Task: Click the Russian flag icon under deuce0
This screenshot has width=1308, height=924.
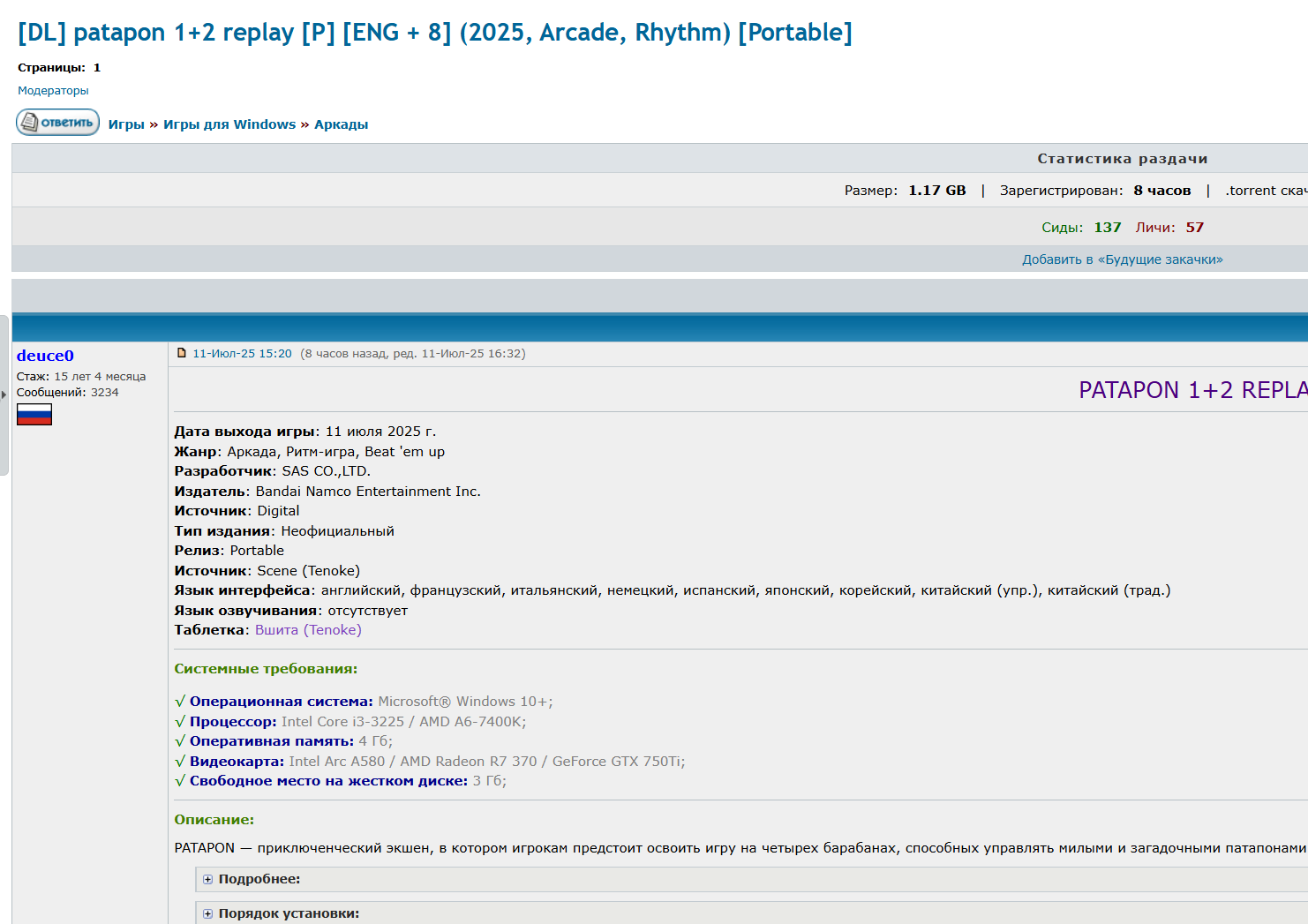Action: pyautogui.click(x=34, y=415)
